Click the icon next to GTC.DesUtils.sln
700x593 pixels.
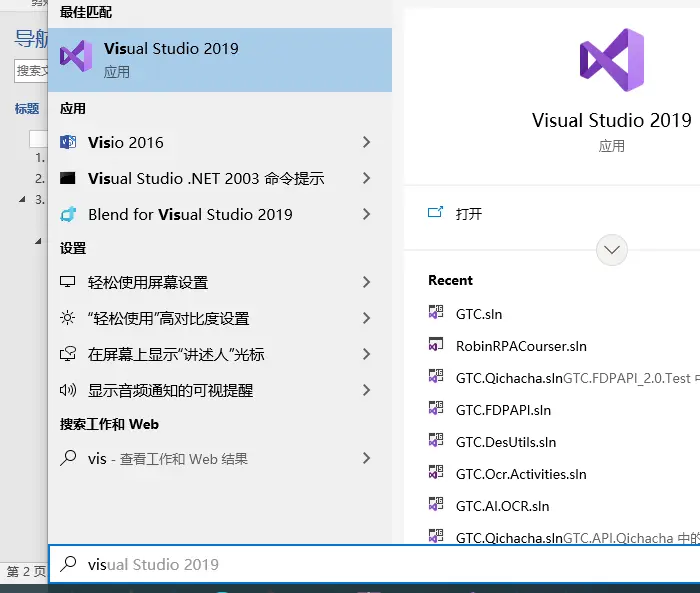436,440
